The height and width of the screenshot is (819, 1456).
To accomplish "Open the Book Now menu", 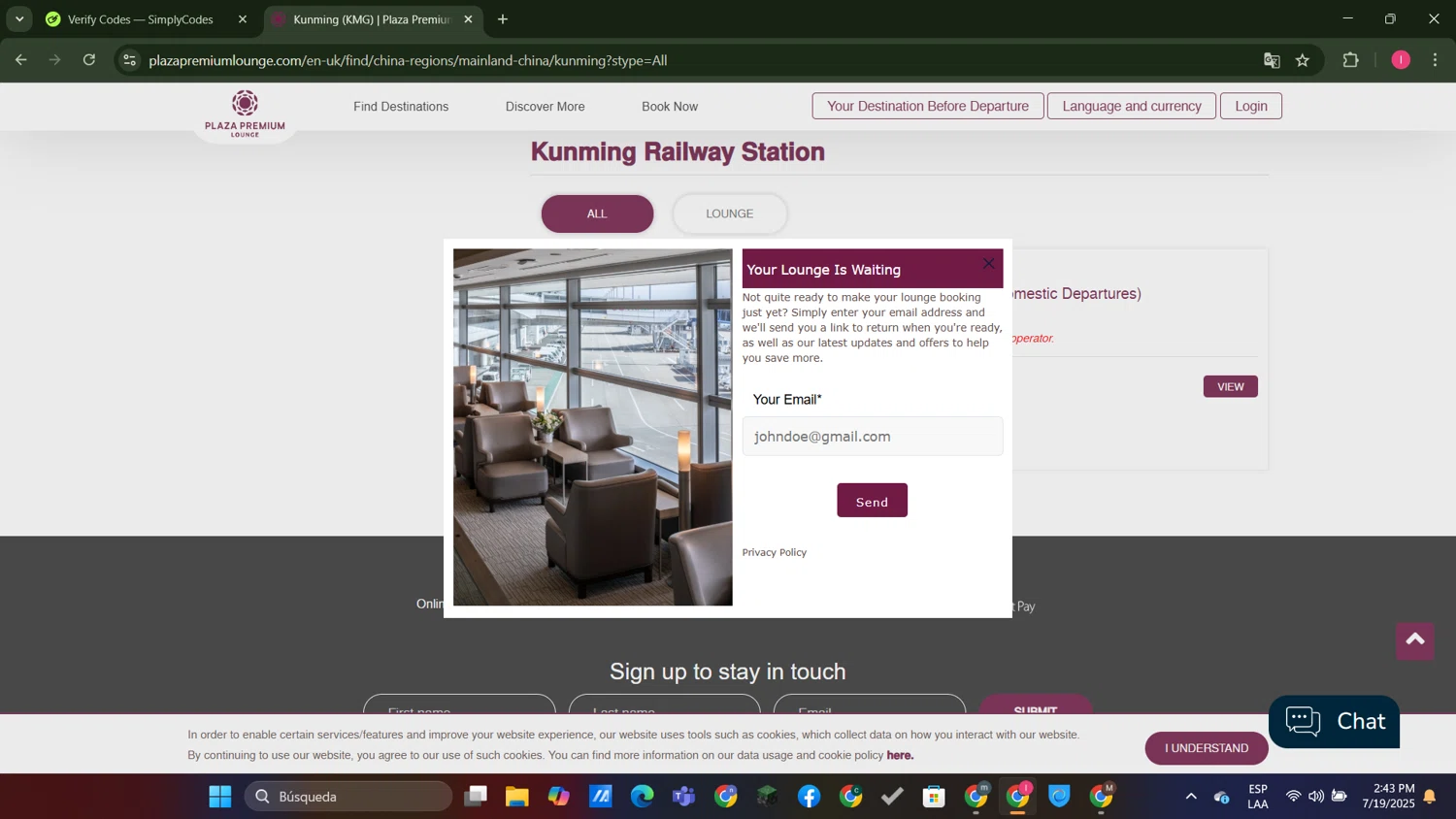I will pos(670,107).
